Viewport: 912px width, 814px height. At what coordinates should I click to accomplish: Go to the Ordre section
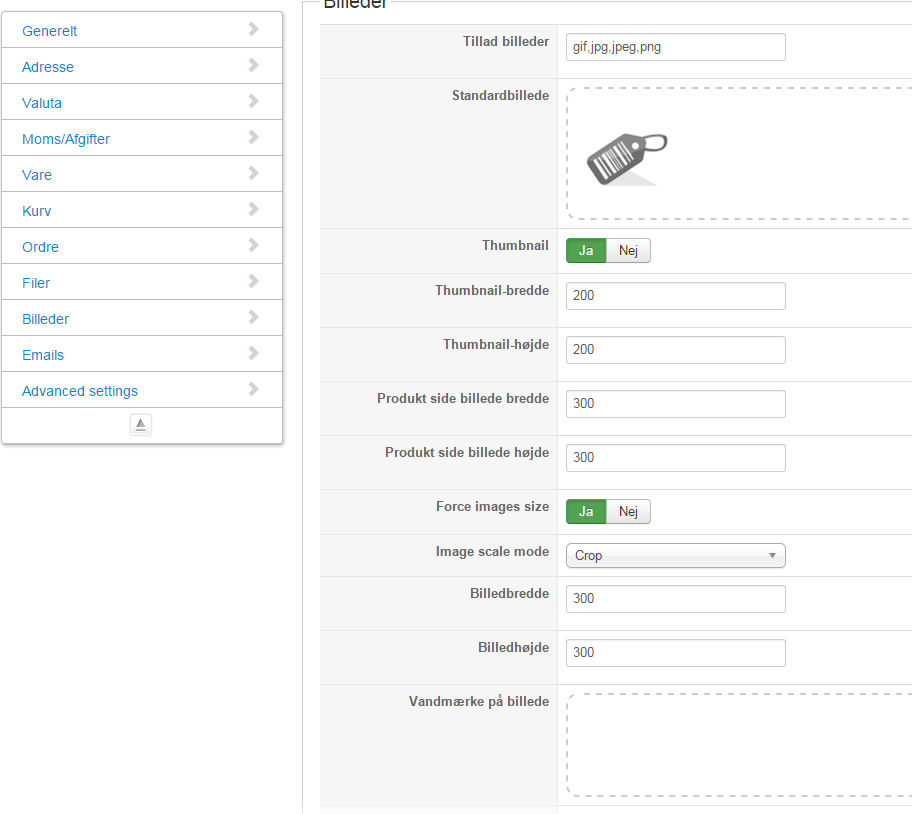41,247
